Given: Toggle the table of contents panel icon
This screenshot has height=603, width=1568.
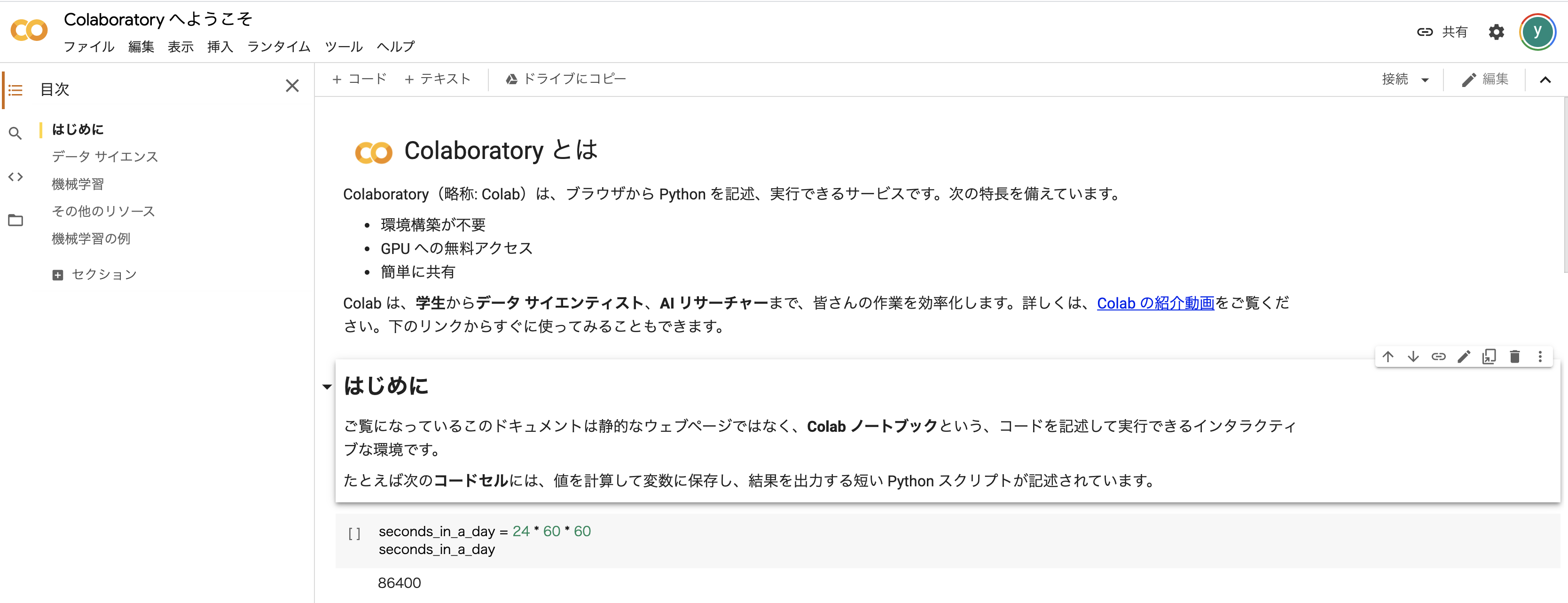Looking at the screenshot, I should tap(16, 90).
